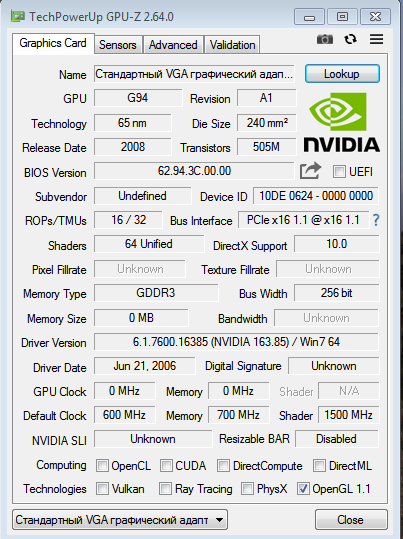Click the Lookup button
Viewport: 403px width, 539px height.
342,74
